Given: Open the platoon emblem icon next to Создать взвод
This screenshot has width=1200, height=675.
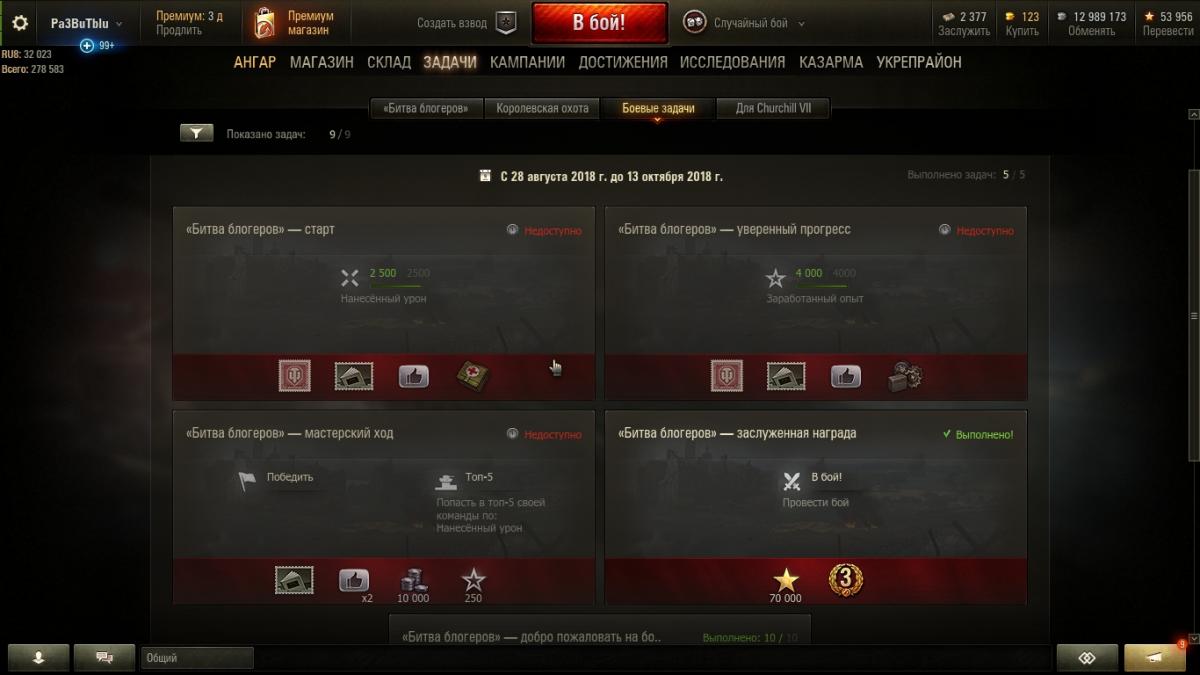Looking at the screenshot, I should tap(506, 23).
